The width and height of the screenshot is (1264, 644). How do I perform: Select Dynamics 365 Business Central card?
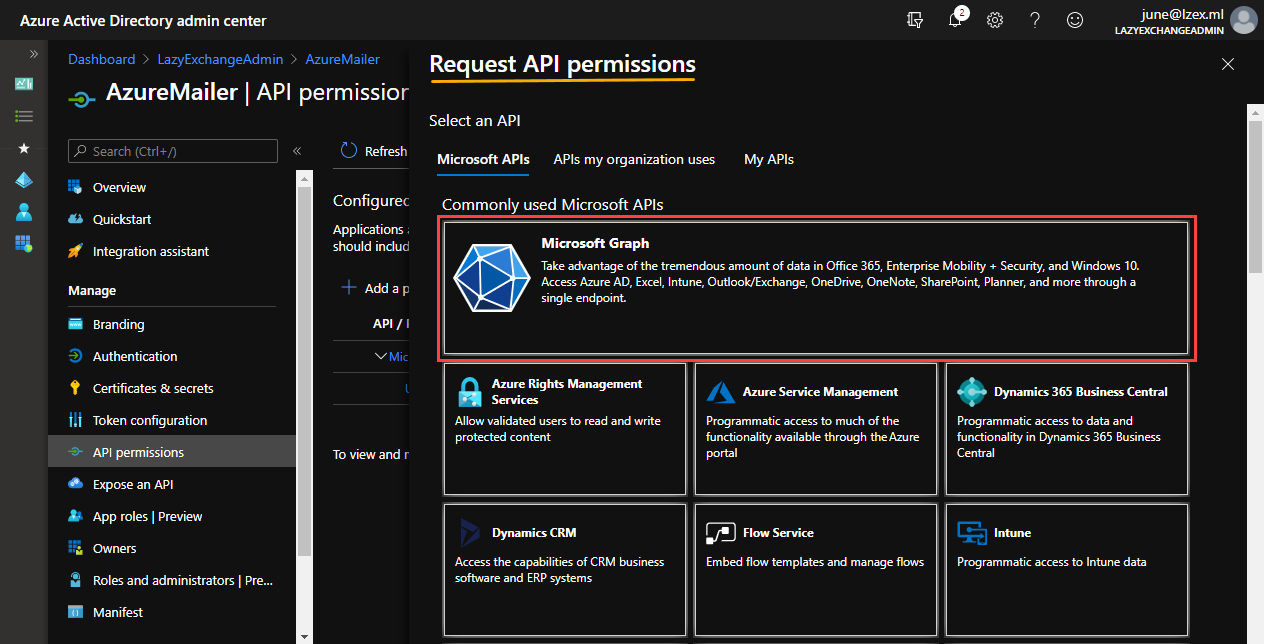[1067, 429]
